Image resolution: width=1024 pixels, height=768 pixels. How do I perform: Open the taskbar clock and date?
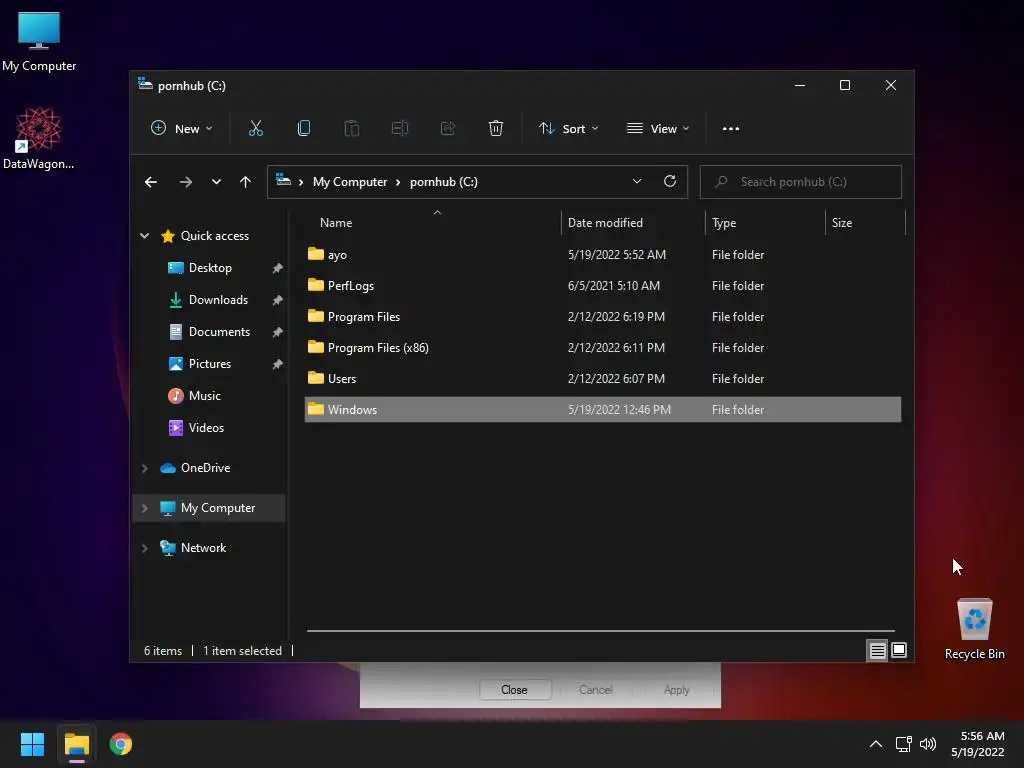point(978,744)
